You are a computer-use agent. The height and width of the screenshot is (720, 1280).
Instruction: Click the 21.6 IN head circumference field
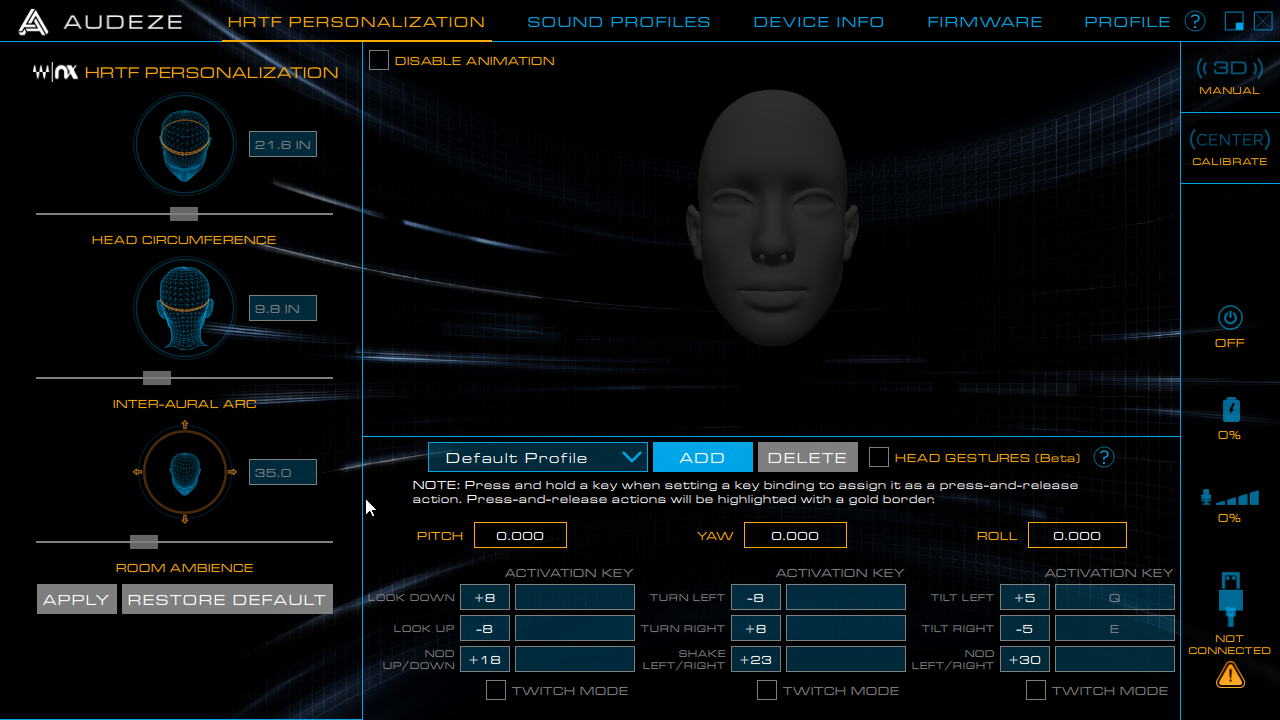tap(283, 145)
